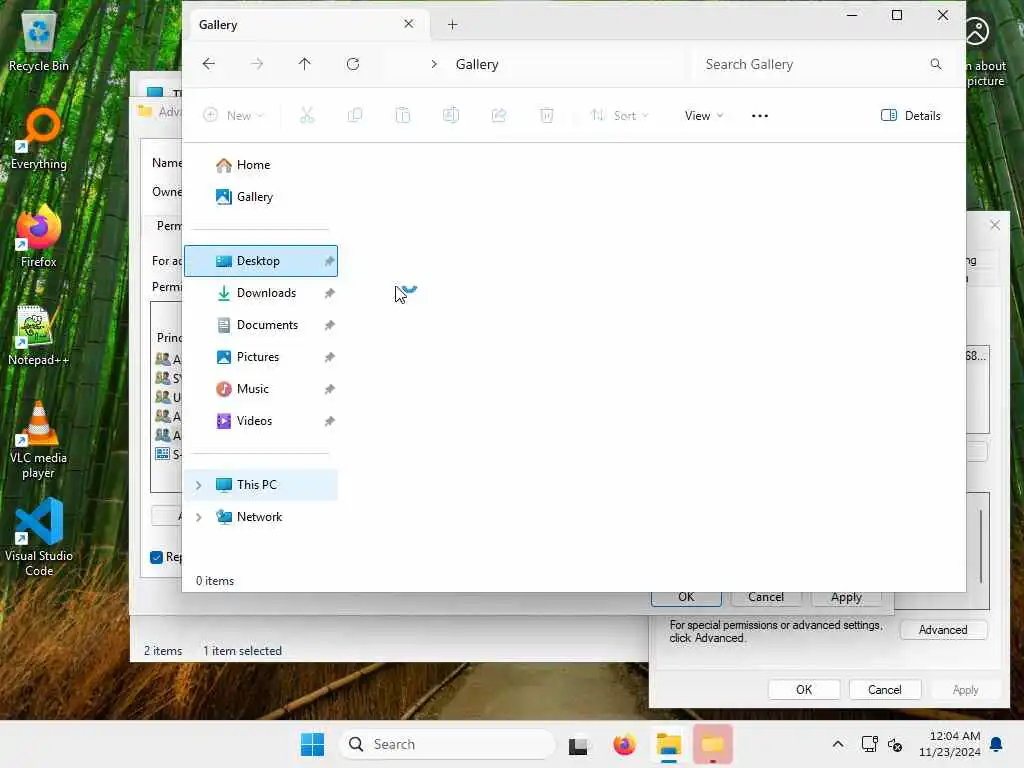Open Home in navigation pane
1024x768 pixels.
pos(261,165)
